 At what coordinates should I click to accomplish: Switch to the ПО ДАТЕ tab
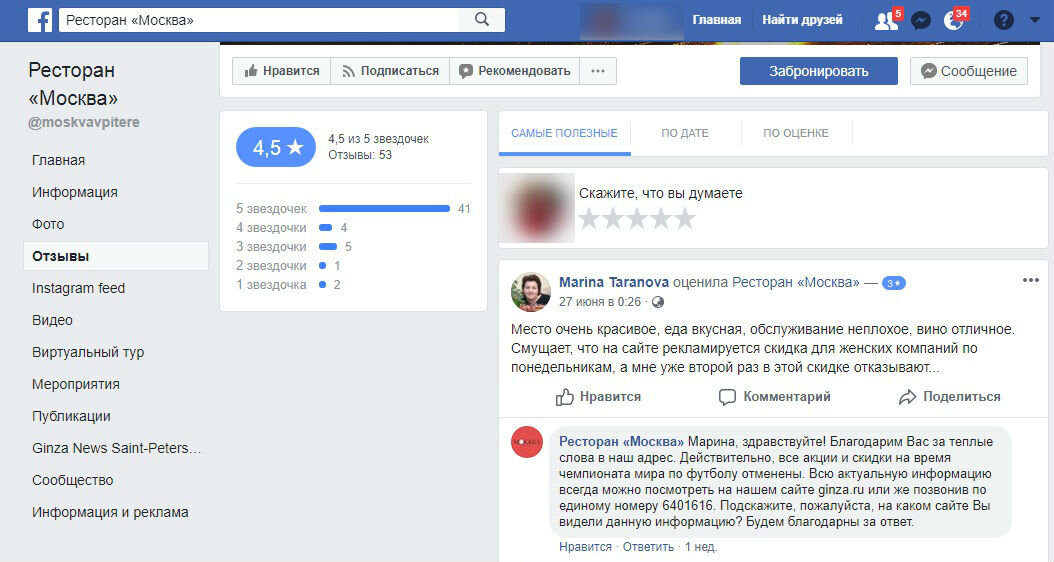(685, 133)
